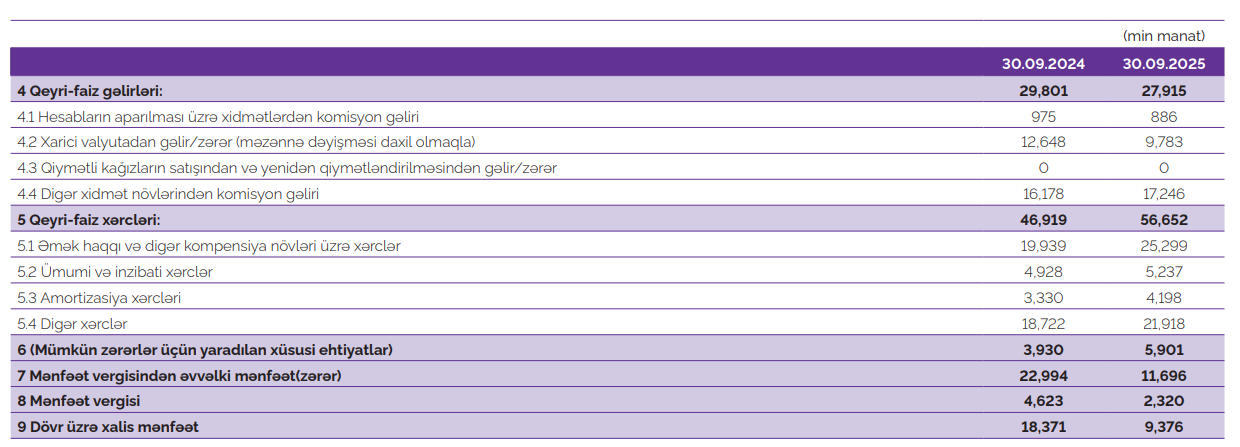
Task: Select the 12,648 foreign currency value
Action: [1043, 142]
